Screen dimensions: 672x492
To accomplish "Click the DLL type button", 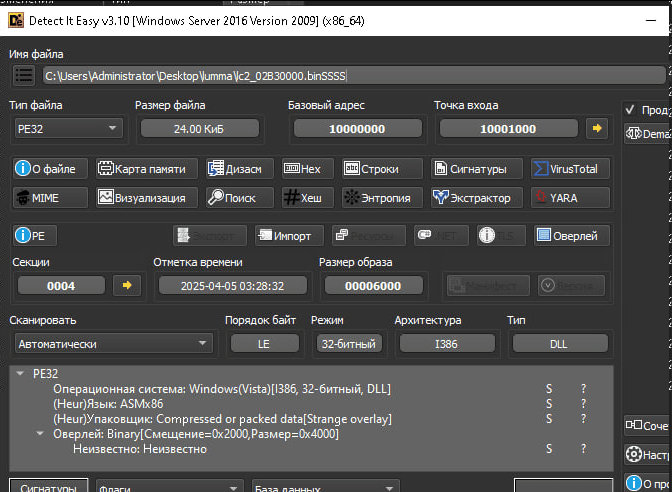I will tap(560, 343).
